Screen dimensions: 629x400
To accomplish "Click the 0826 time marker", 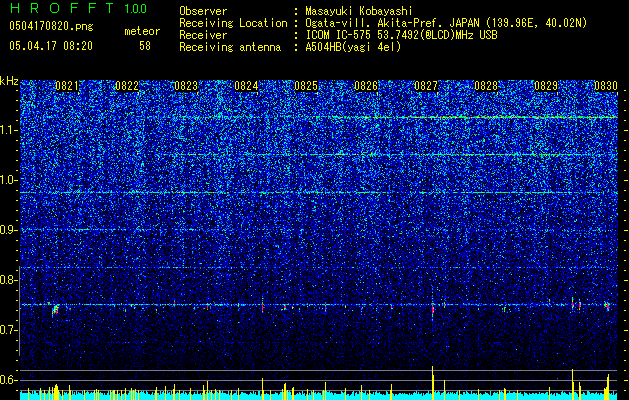I will point(366,86).
